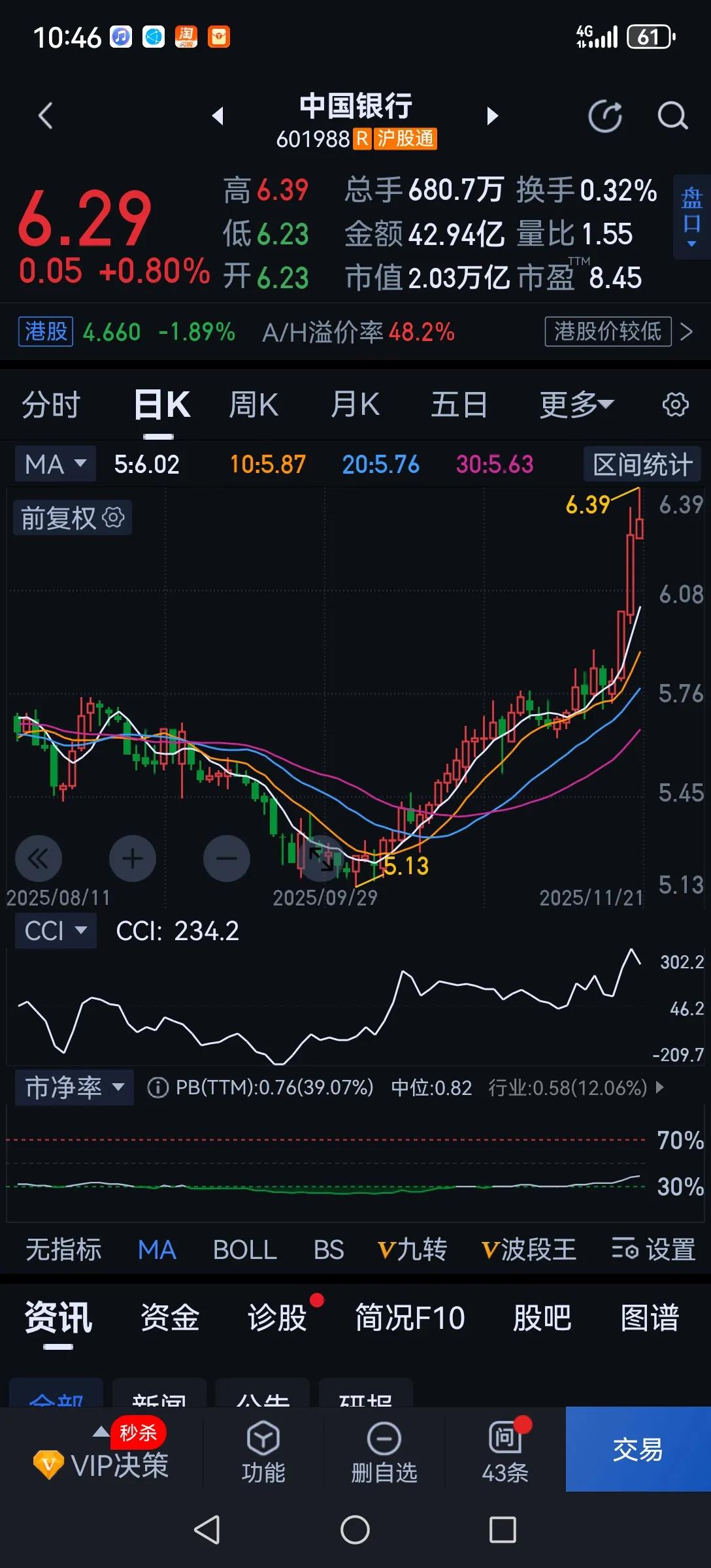711x1568 pixels.
Task: Tap 秒杀 red promo badge
Action: coord(139,1433)
